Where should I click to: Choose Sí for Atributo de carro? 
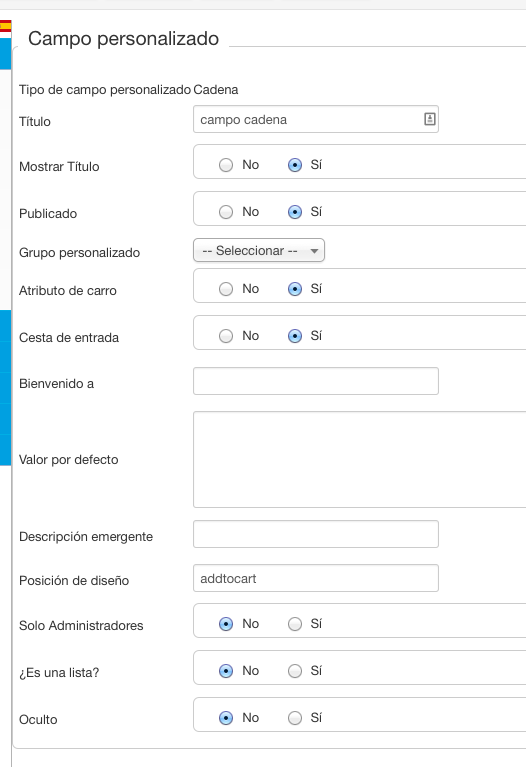click(295, 289)
